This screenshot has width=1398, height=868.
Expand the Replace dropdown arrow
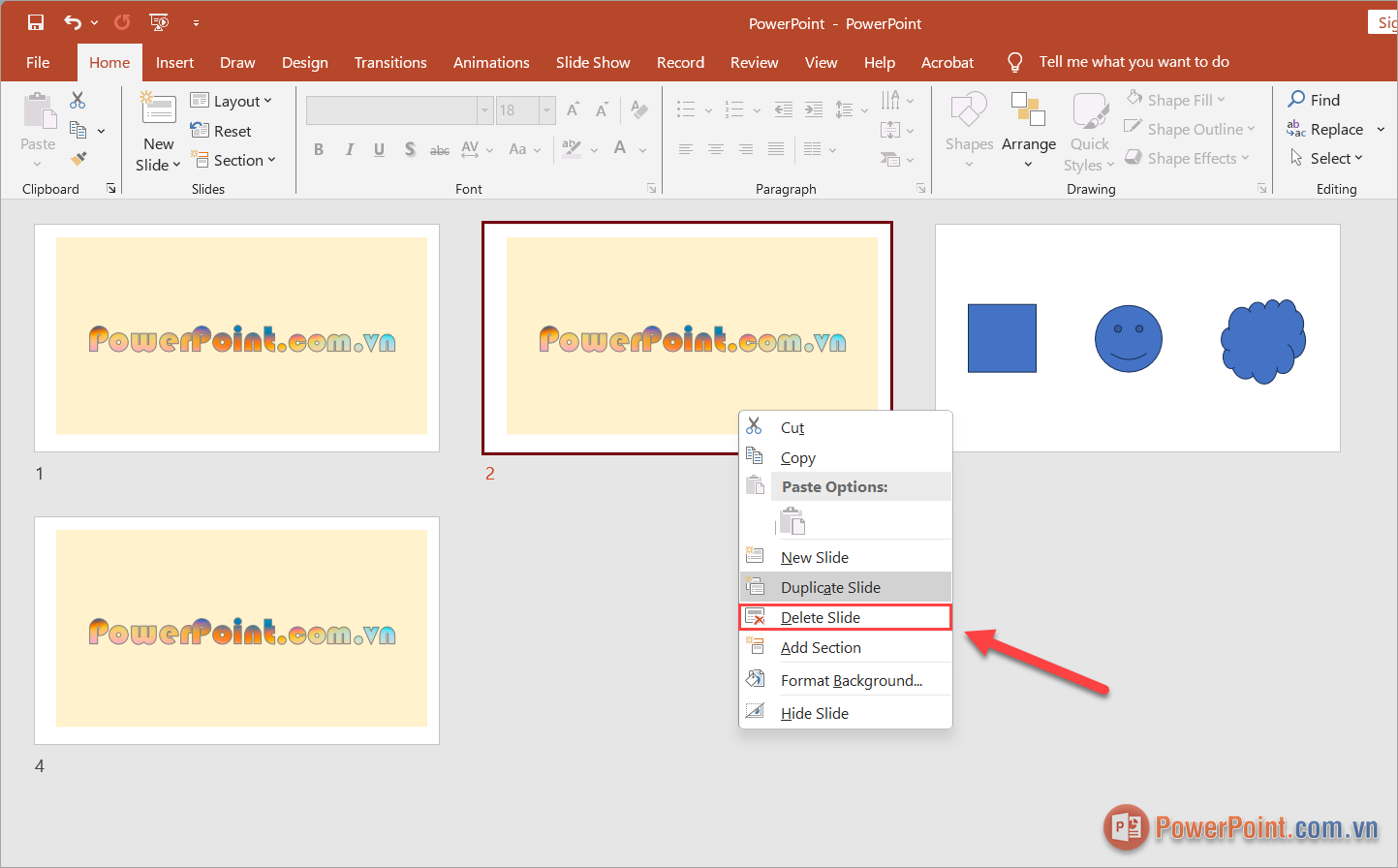point(1381,129)
